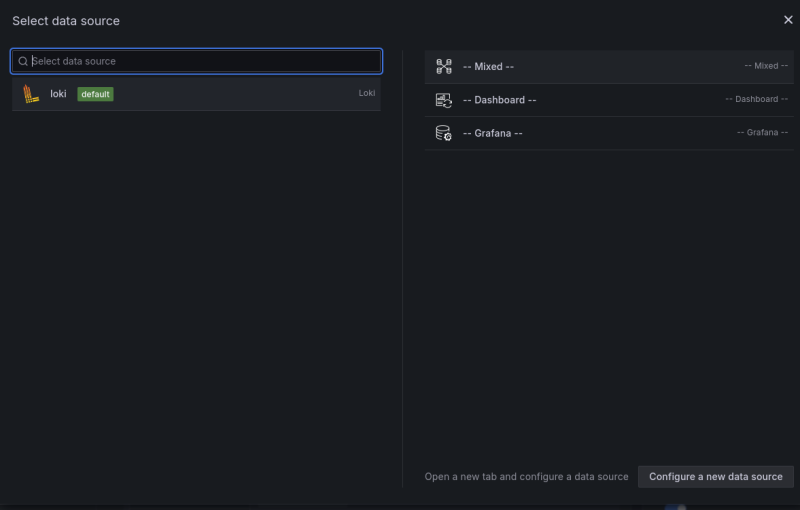Click the 'Select data source' dialog title
Viewport: 800px width, 510px height.
pos(66,21)
